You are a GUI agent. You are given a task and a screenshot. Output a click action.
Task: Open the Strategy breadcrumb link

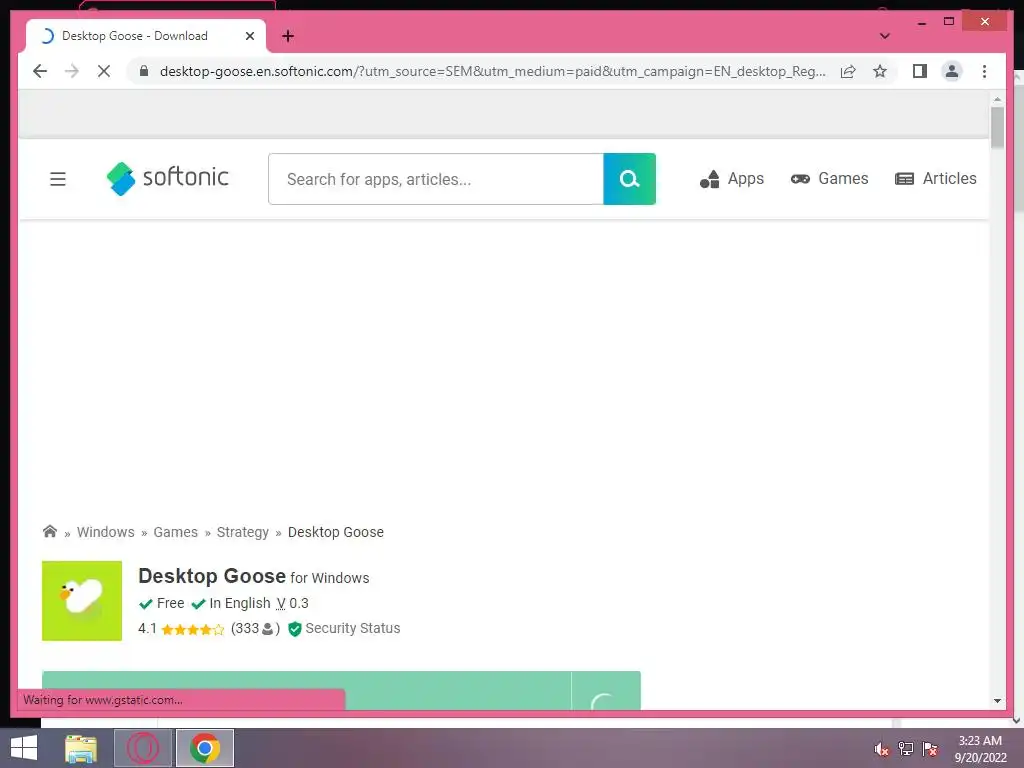[242, 532]
